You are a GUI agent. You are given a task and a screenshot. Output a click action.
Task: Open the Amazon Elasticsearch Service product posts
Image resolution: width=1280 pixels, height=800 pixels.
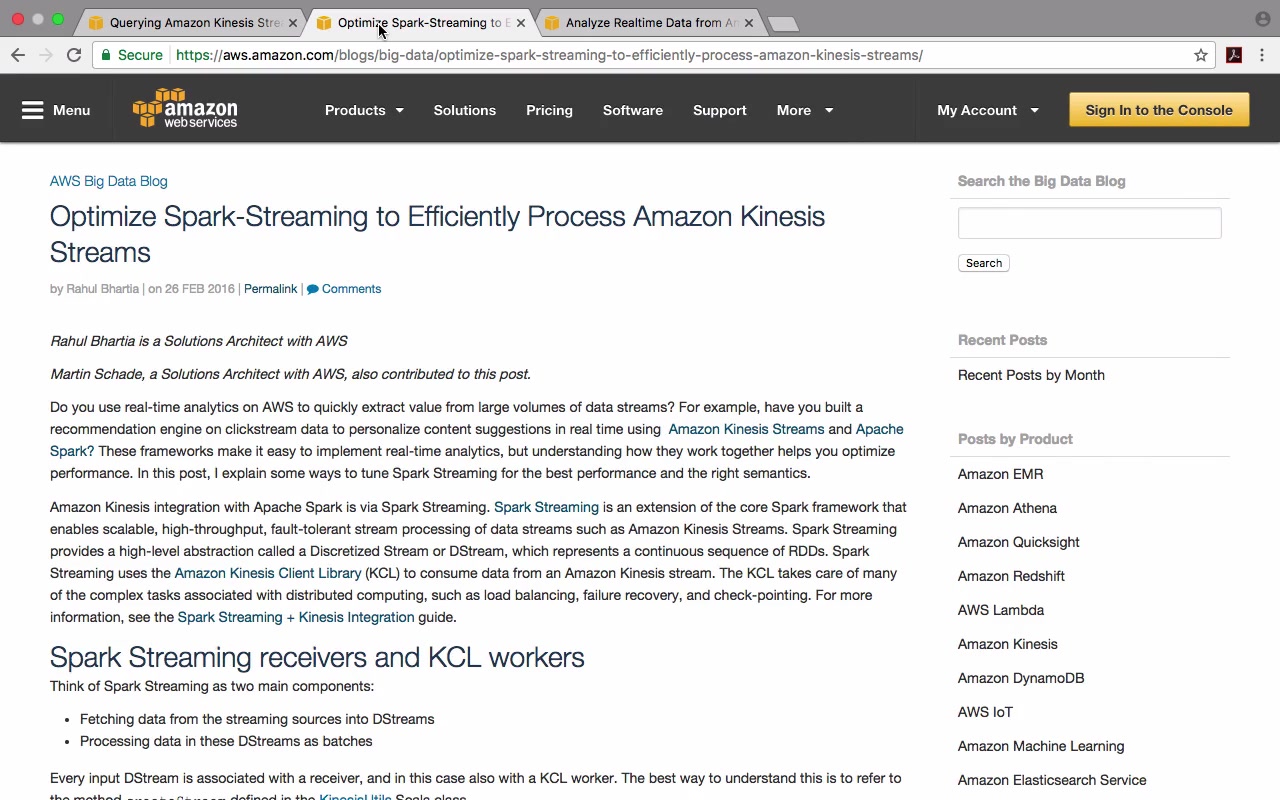[x=1052, y=780]
